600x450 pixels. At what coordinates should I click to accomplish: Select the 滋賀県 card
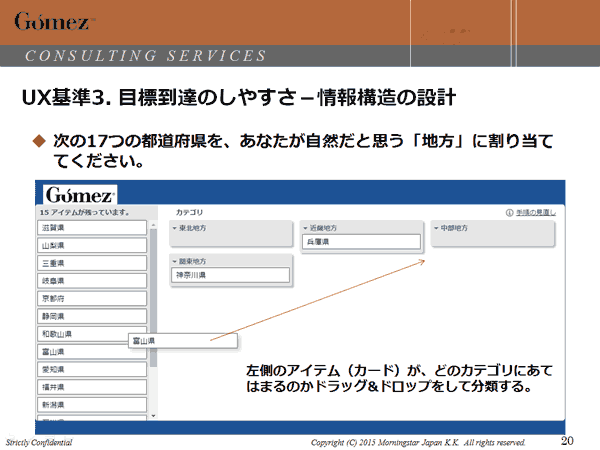tap(92, 228)
